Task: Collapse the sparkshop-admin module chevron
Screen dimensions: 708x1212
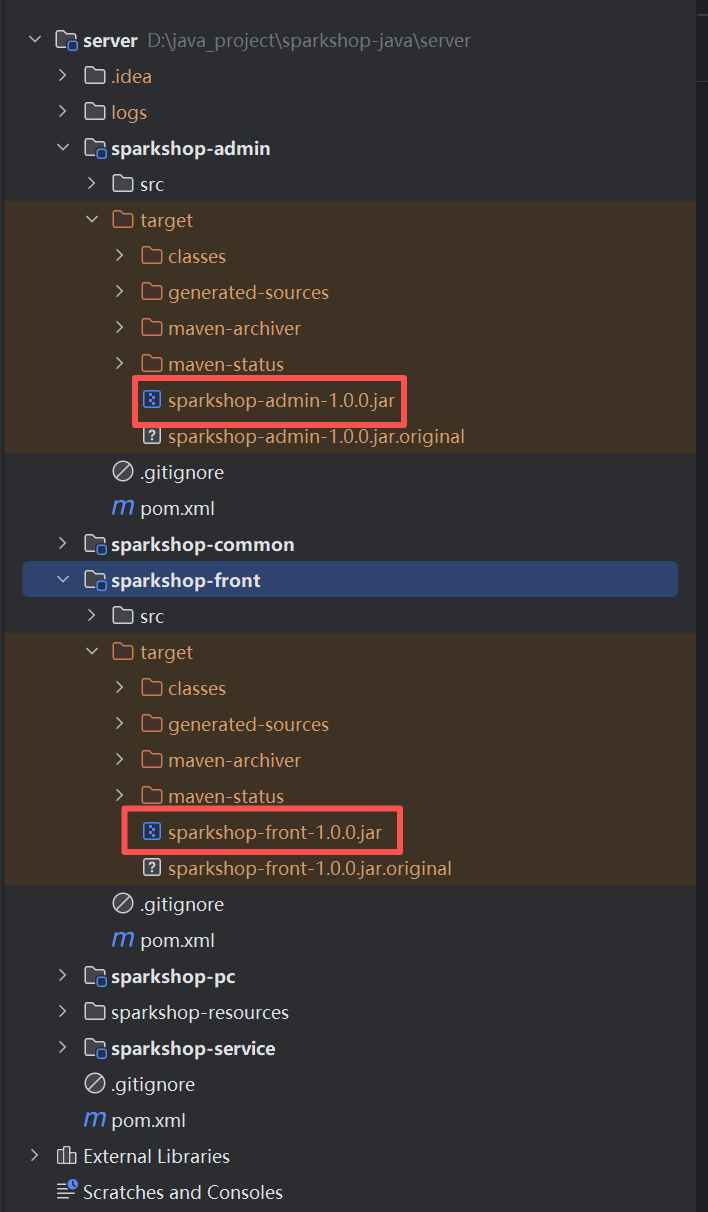Action: pyautogui.click(x=63, y=148)
